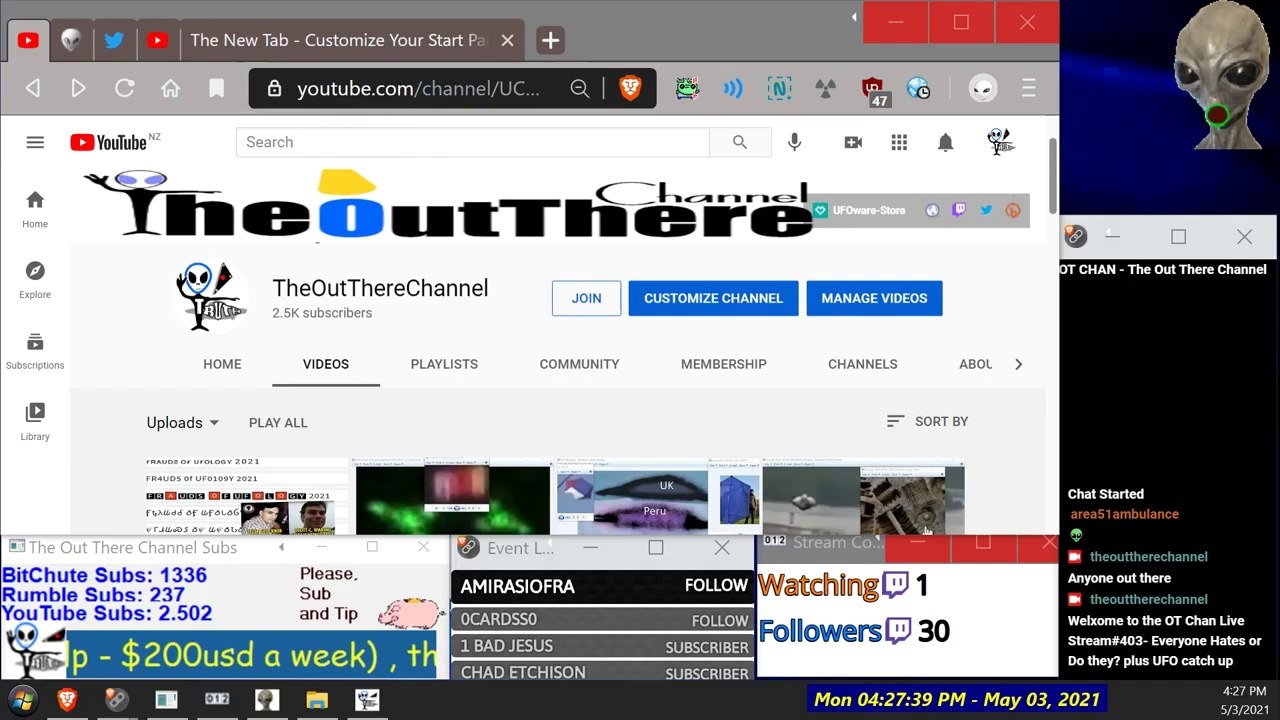Open the browser home page

(170, 89)
